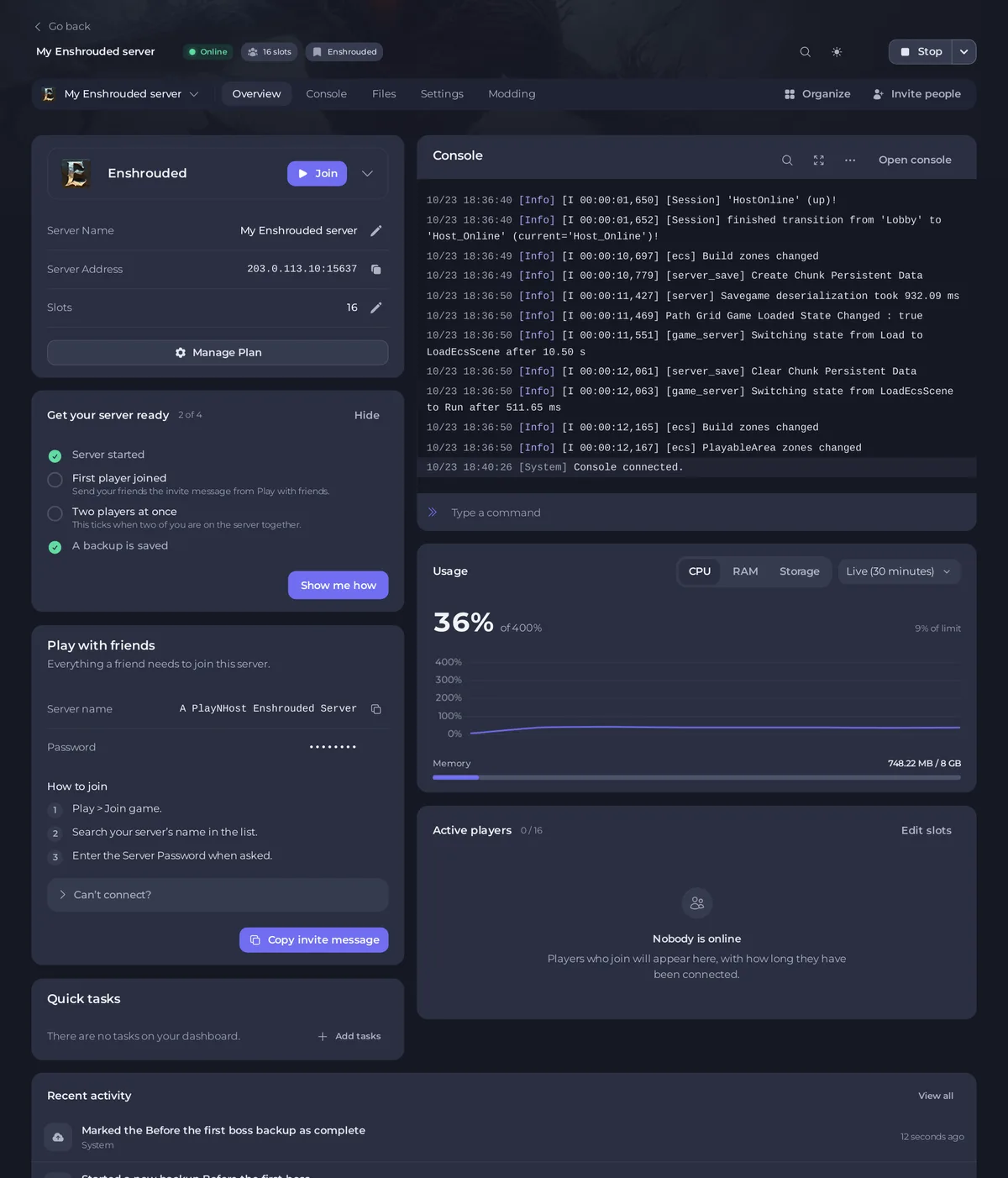Click the Manage Plan button
Image resolution: width=1008 pixels, height=1178 pixels.
click(218, 353)
